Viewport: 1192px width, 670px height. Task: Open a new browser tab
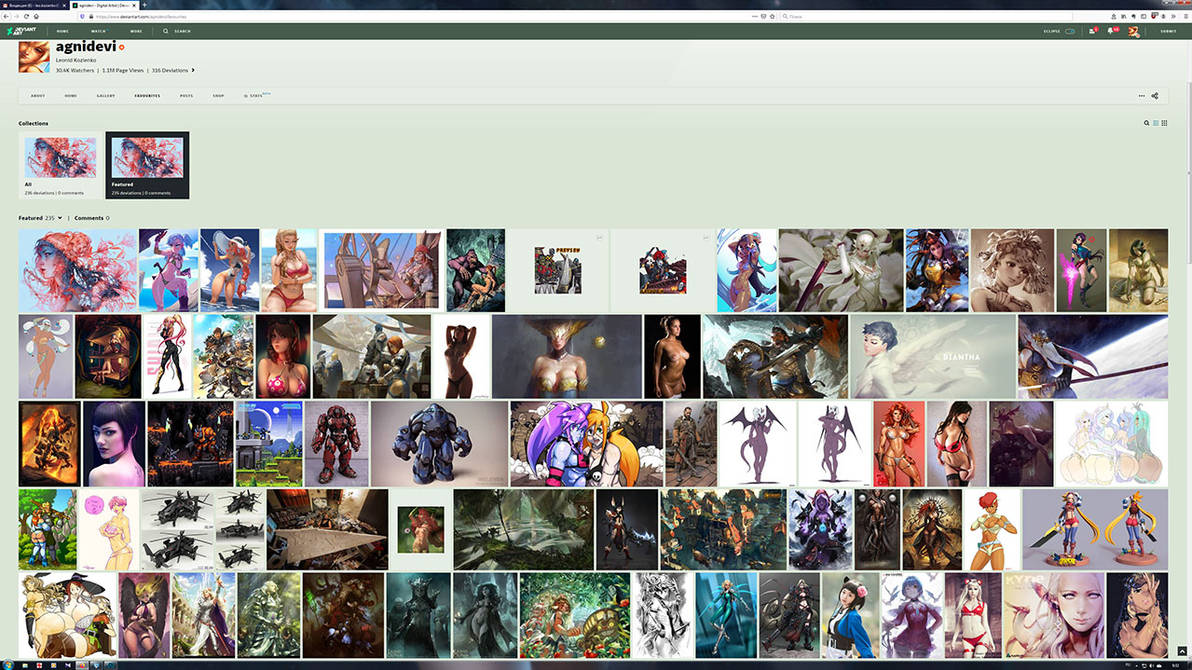pyautogui.click(x=144, y=5)
